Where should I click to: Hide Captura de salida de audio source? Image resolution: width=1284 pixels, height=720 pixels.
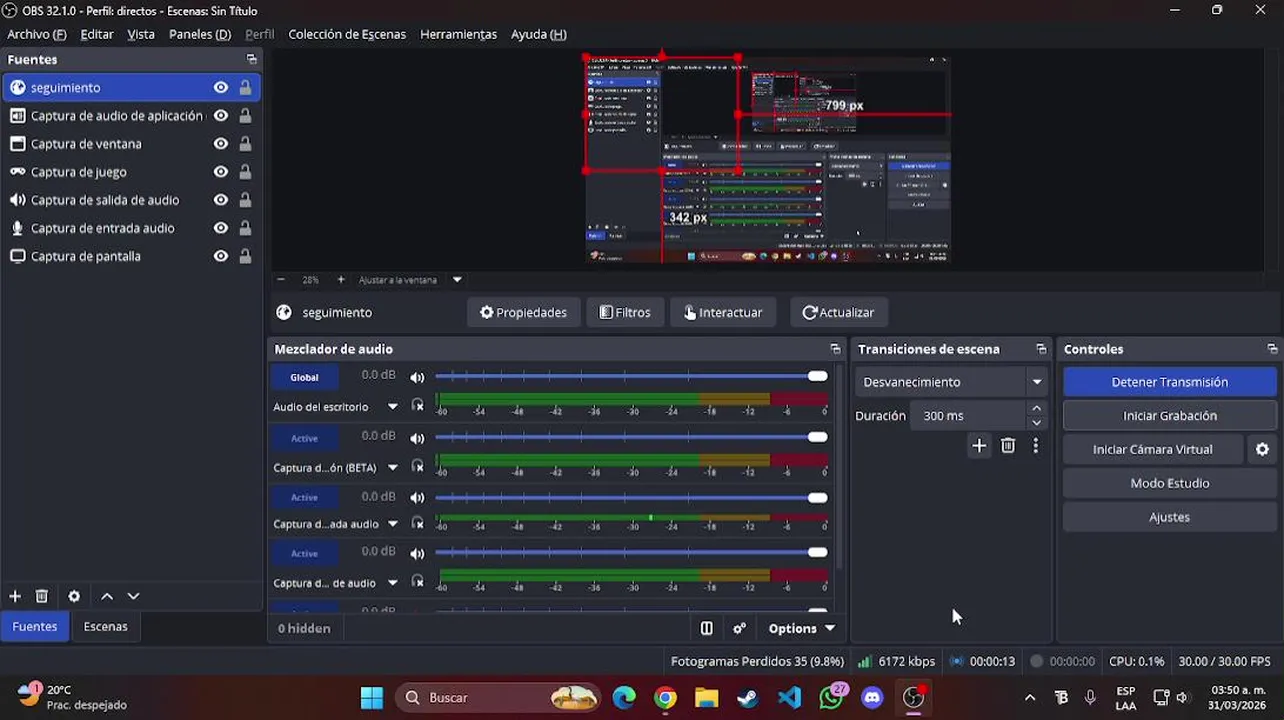(x=220, y=200)
